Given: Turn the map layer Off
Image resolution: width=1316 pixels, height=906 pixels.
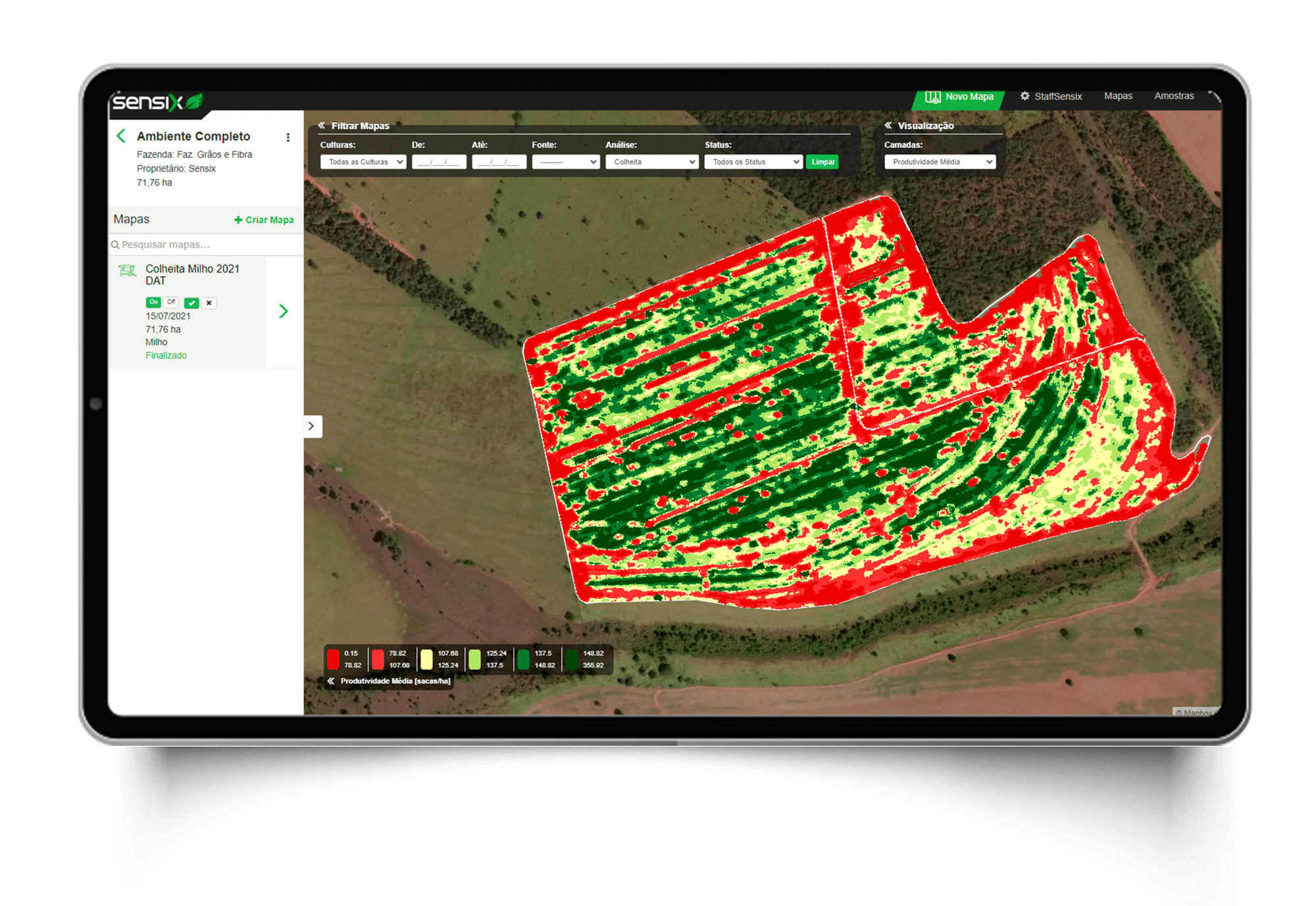Looking at the screenshot, I should 170,302.
